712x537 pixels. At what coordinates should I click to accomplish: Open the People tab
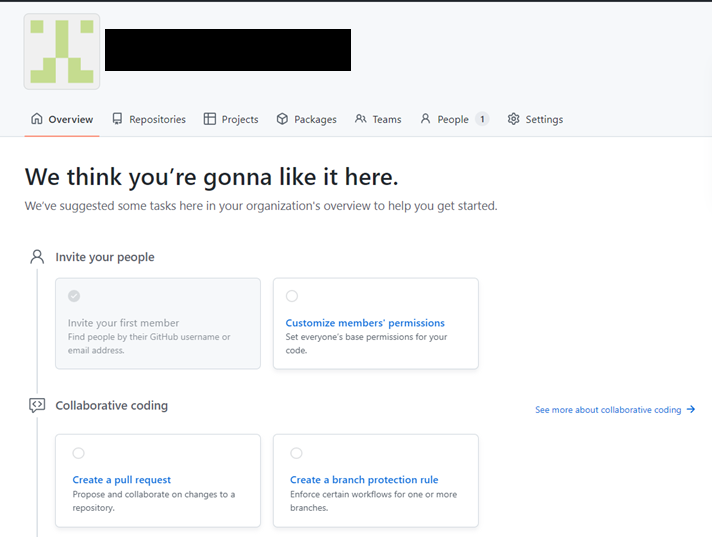[454, 119]
